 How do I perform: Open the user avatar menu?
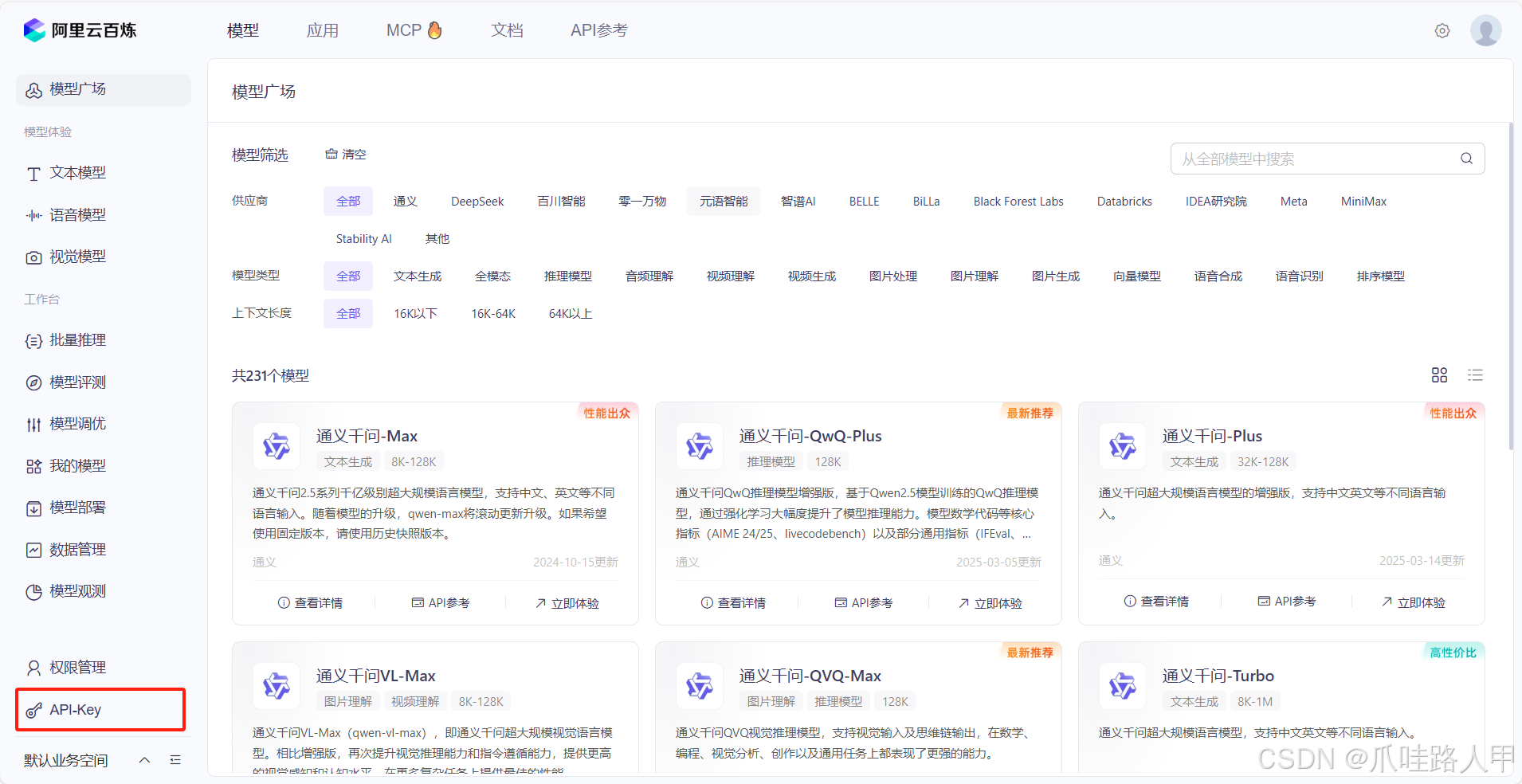tap(1485, 30)
